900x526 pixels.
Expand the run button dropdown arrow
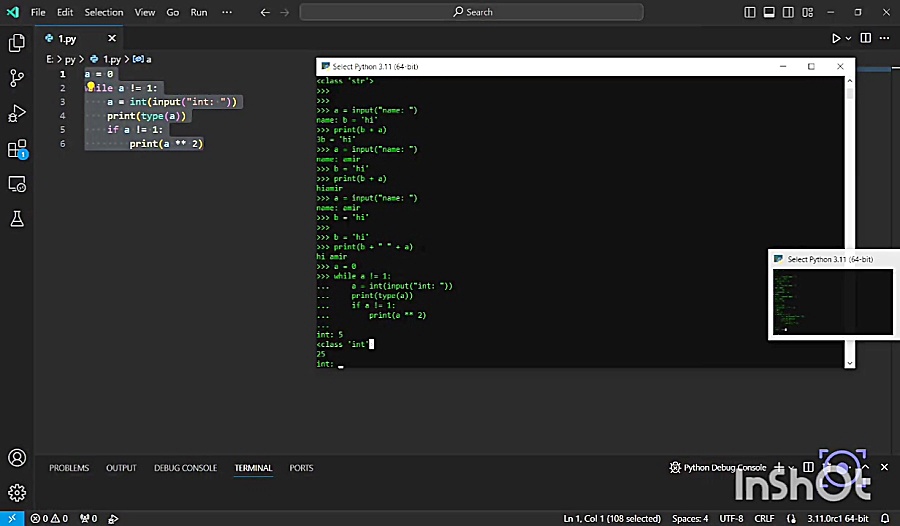tap(848, 38)
